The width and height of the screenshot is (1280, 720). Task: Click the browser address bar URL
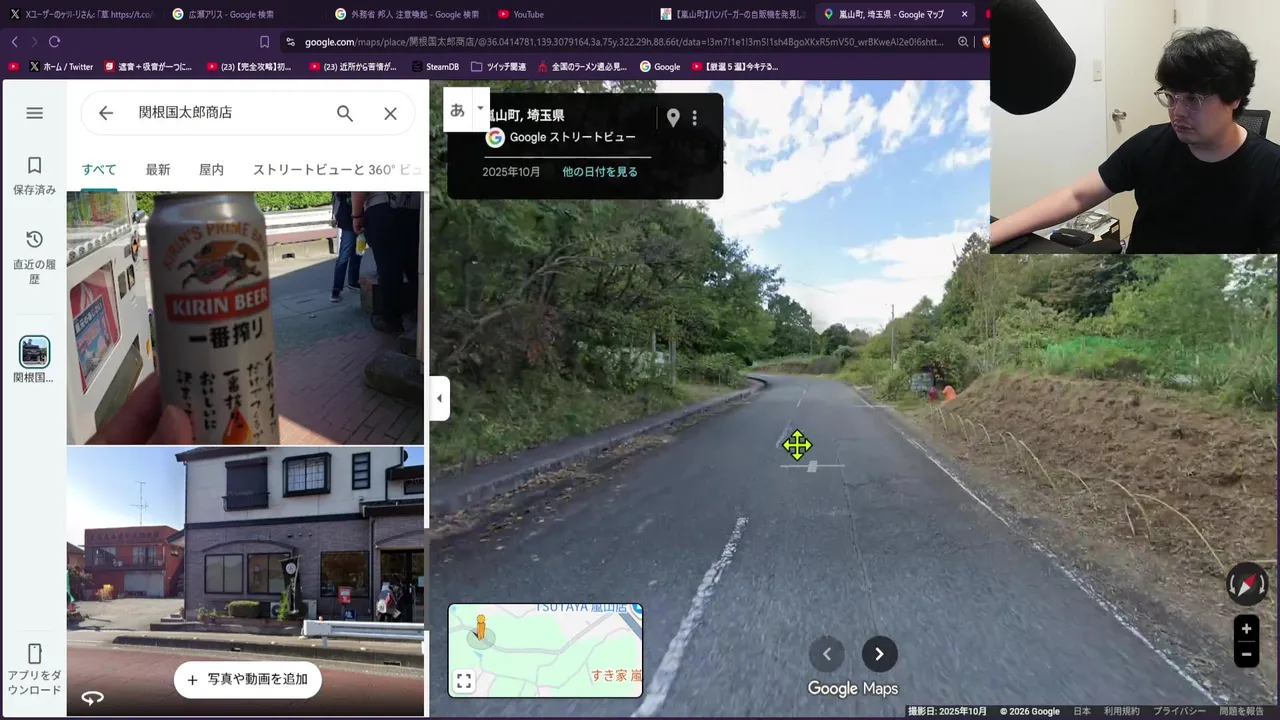pos(624,42)
